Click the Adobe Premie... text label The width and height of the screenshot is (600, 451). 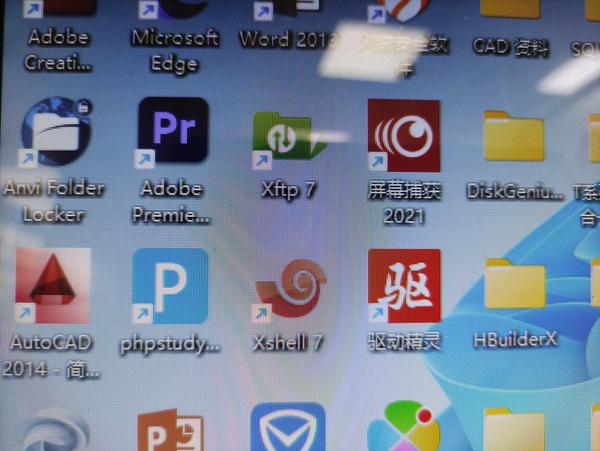(171, 202)
